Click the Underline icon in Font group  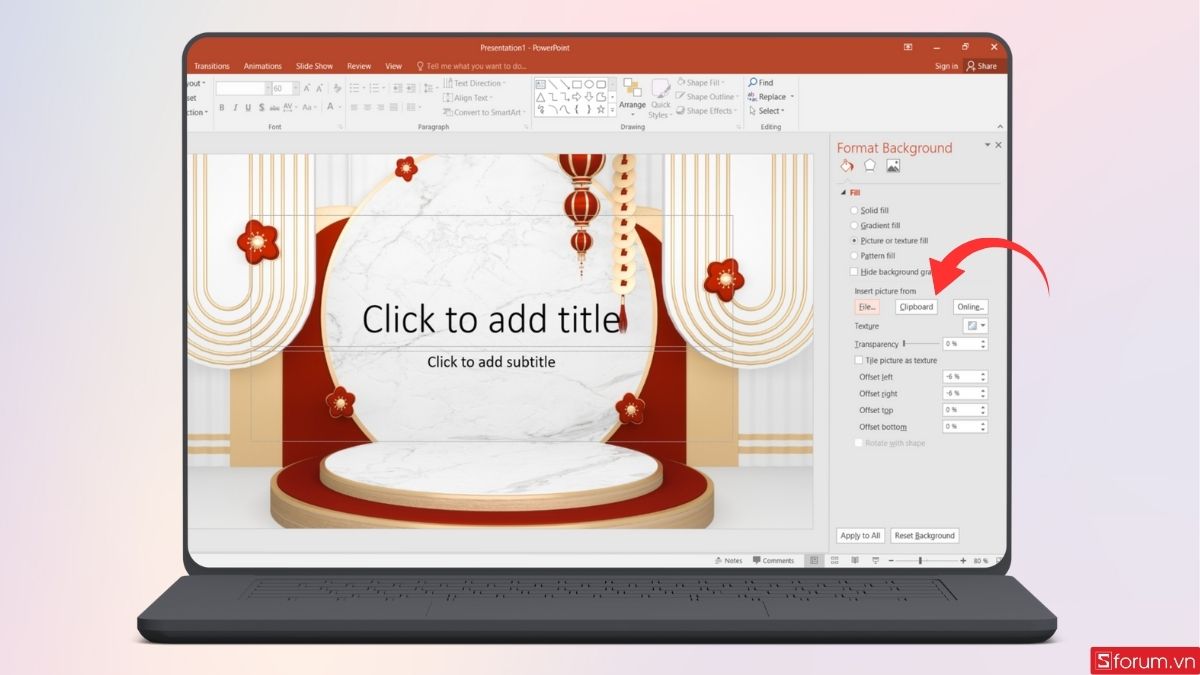(249, 106)
